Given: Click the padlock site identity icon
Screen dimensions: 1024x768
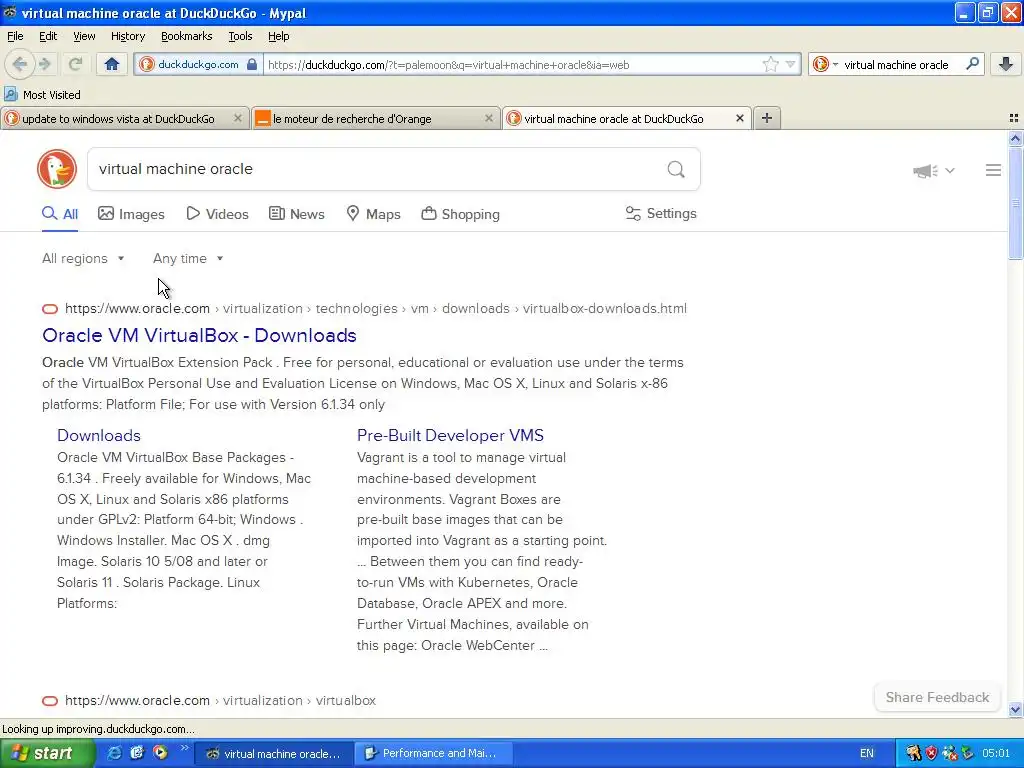Looking at the screenshot, I should tap(251, 65).
